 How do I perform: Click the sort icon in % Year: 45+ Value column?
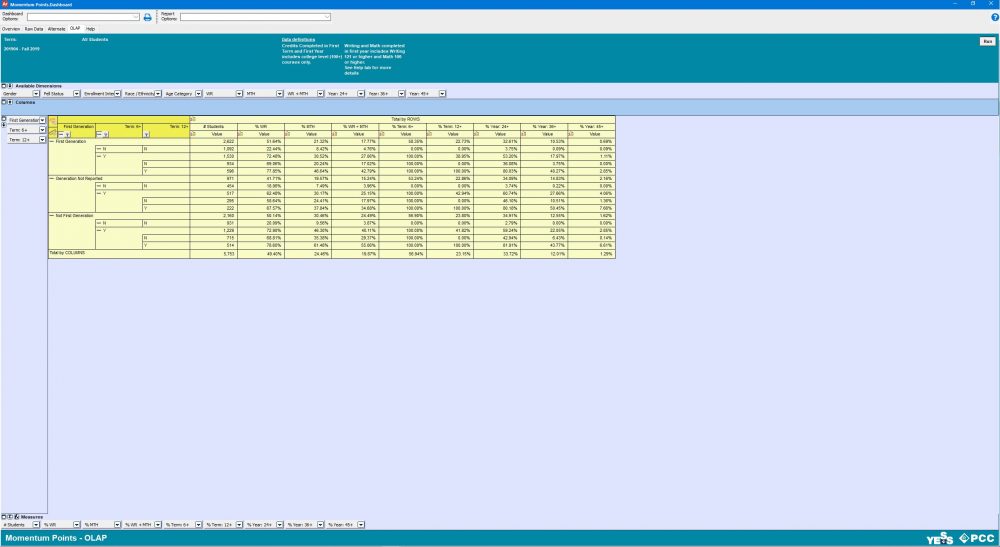pos(570,134)
